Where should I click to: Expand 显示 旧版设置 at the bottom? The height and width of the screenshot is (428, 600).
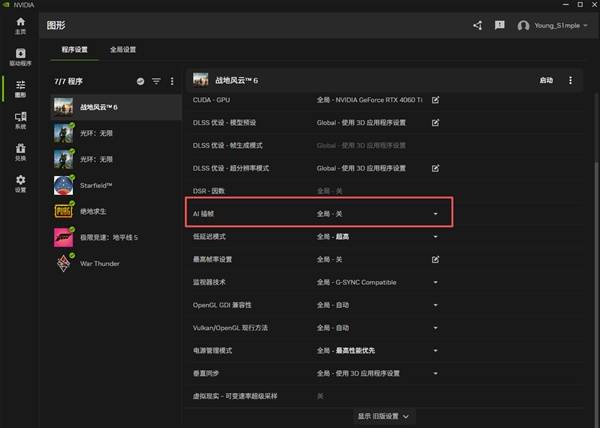pos(384,415)
